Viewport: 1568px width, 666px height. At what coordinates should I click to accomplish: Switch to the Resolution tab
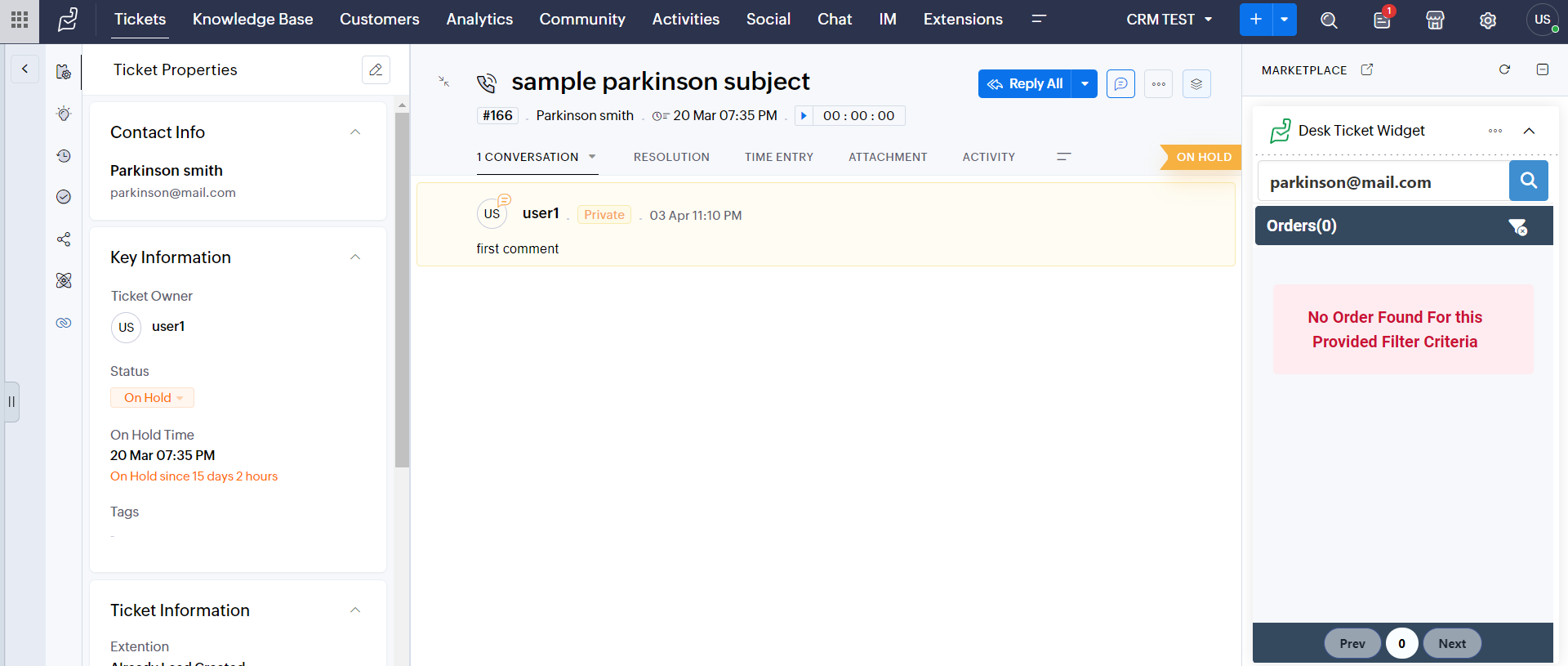pos(671,157)
